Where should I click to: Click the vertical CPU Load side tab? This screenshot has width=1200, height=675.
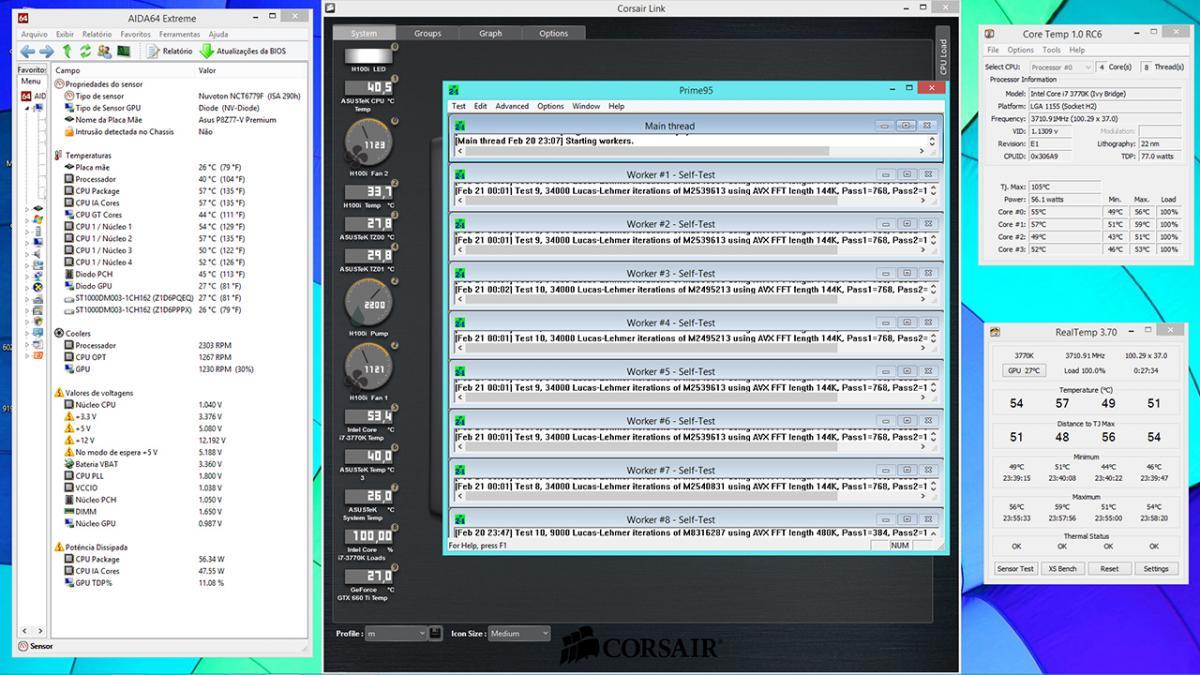[x=942, y=57]
